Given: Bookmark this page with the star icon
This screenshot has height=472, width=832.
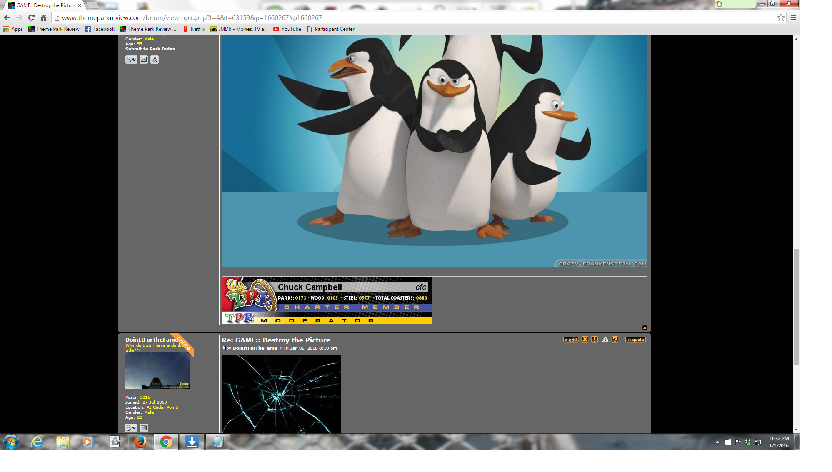Looking at the screenshot, I should [x=781, y=18].
